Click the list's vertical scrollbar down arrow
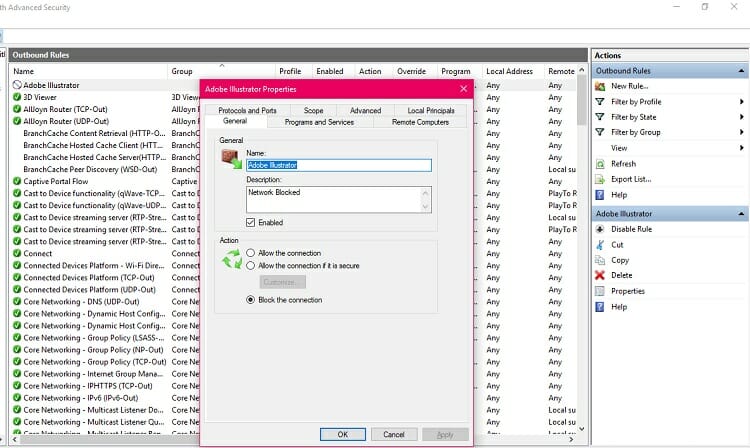 (582, 428)
